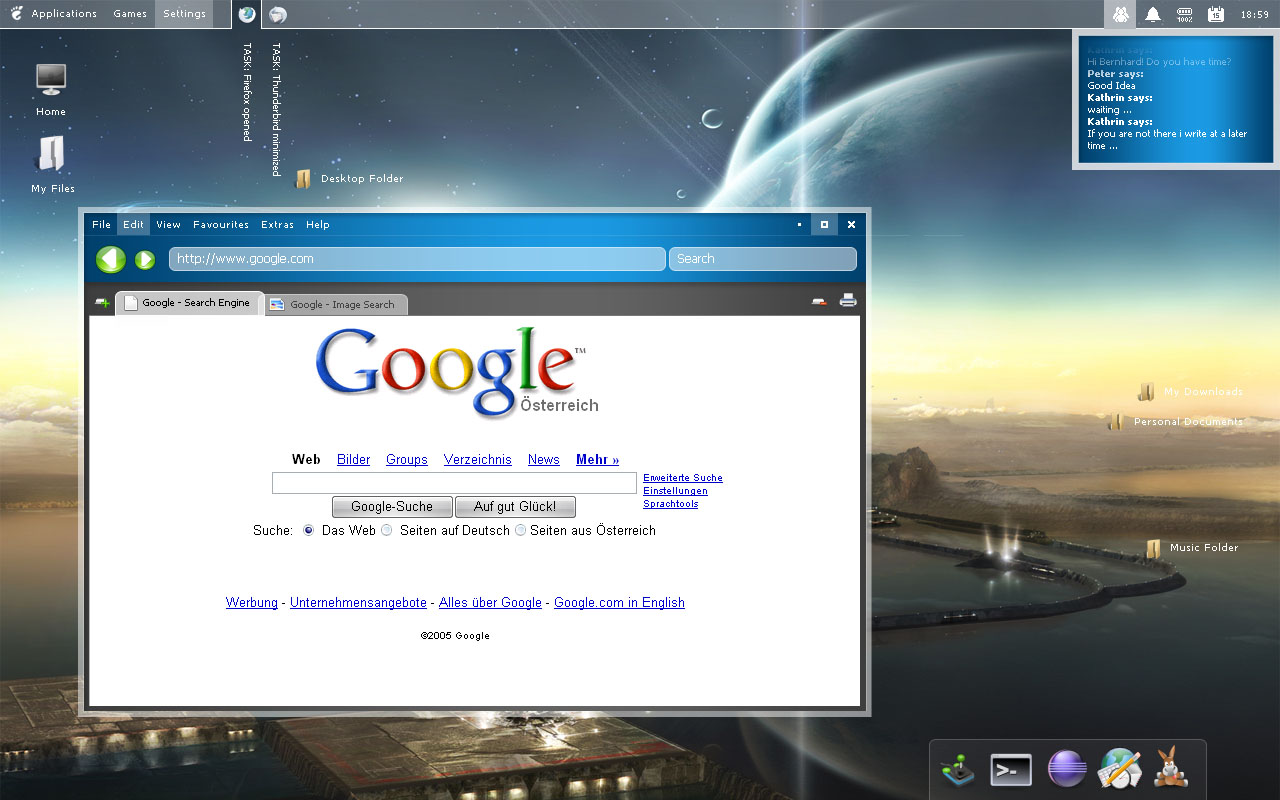Open the messenger contacts panel icon
The height and width of the screenshot is (800, 1280).
point(1120,14)
